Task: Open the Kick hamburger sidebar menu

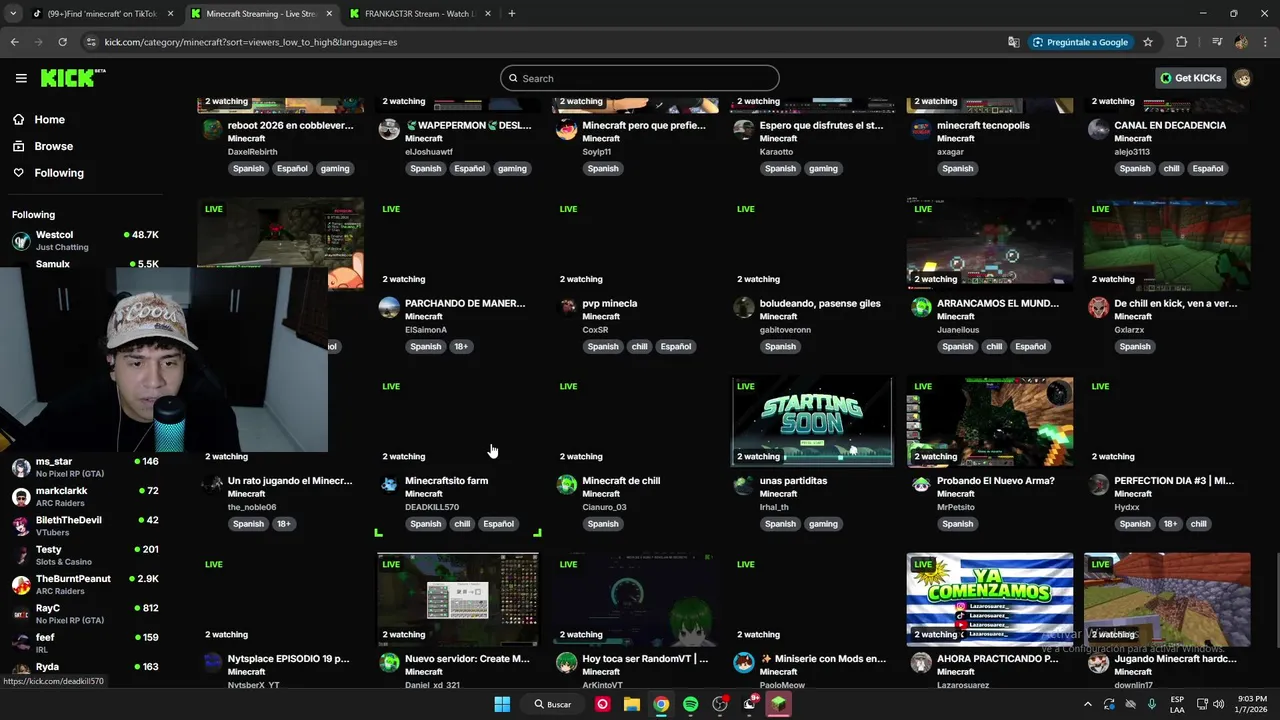Action: click(21, 78)
